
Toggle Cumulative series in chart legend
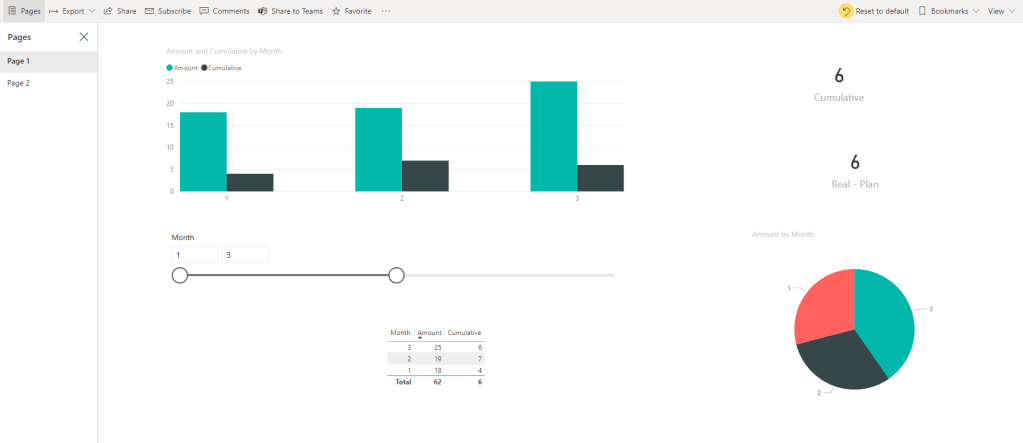coord(222,68)
